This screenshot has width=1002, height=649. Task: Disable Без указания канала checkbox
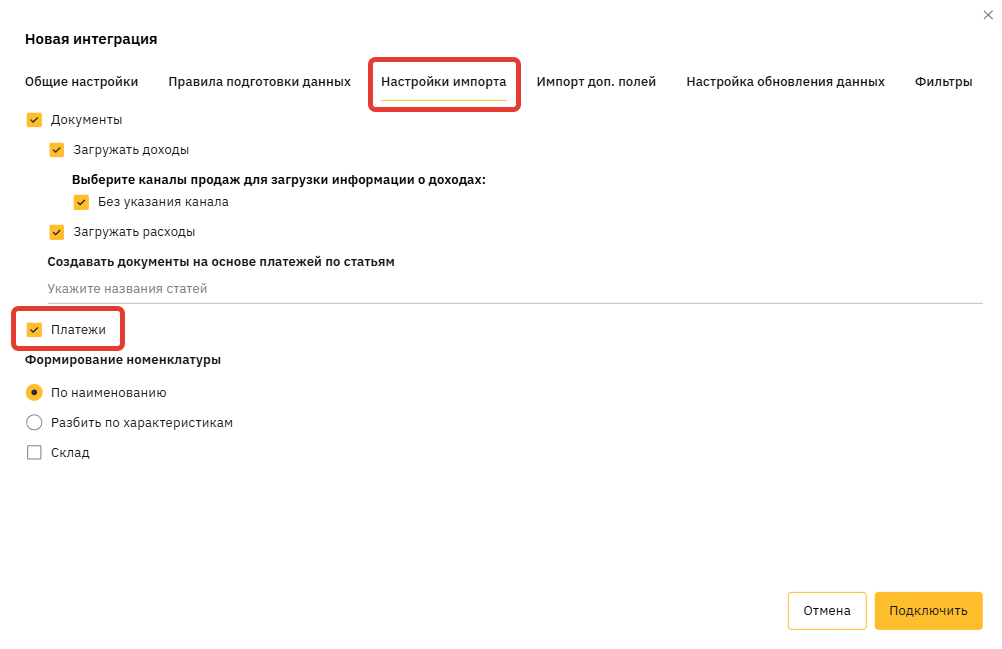point(81,202)
